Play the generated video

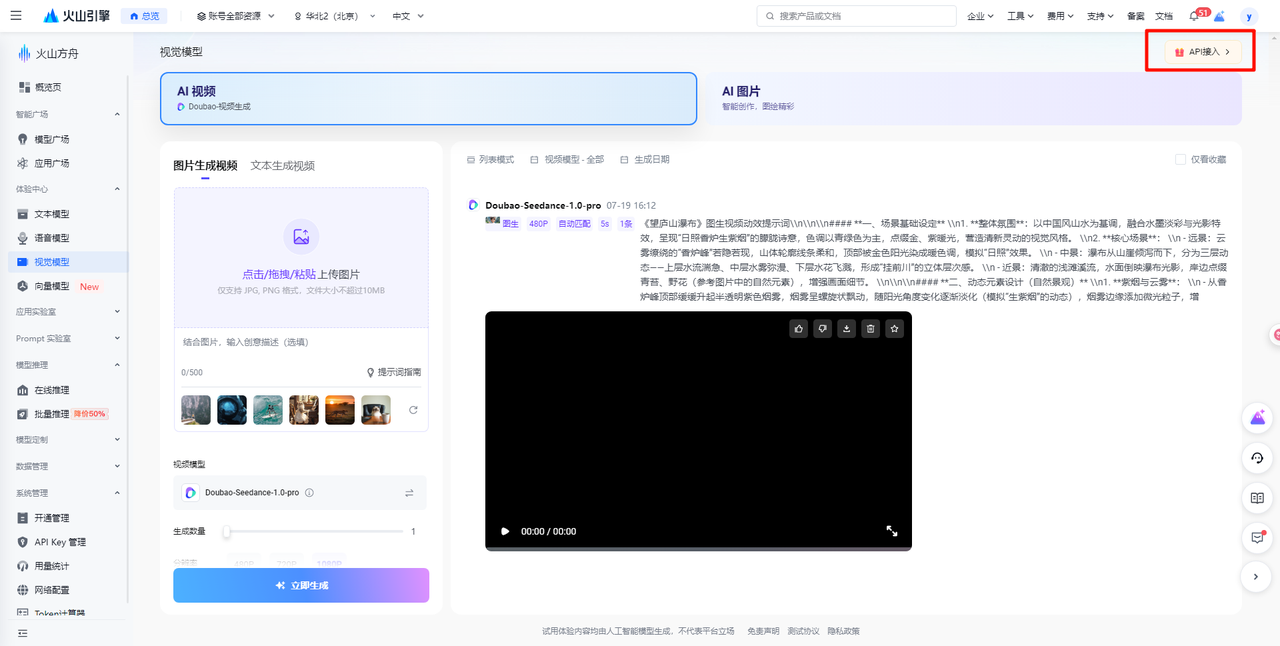(x=505, y=531)
